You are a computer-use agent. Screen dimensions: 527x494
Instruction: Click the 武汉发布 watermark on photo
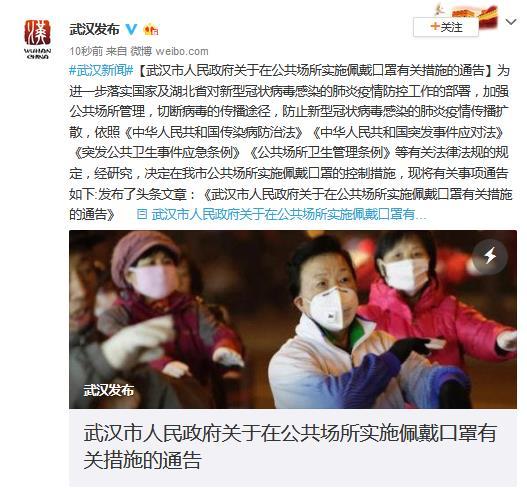(x=109, y=390)
